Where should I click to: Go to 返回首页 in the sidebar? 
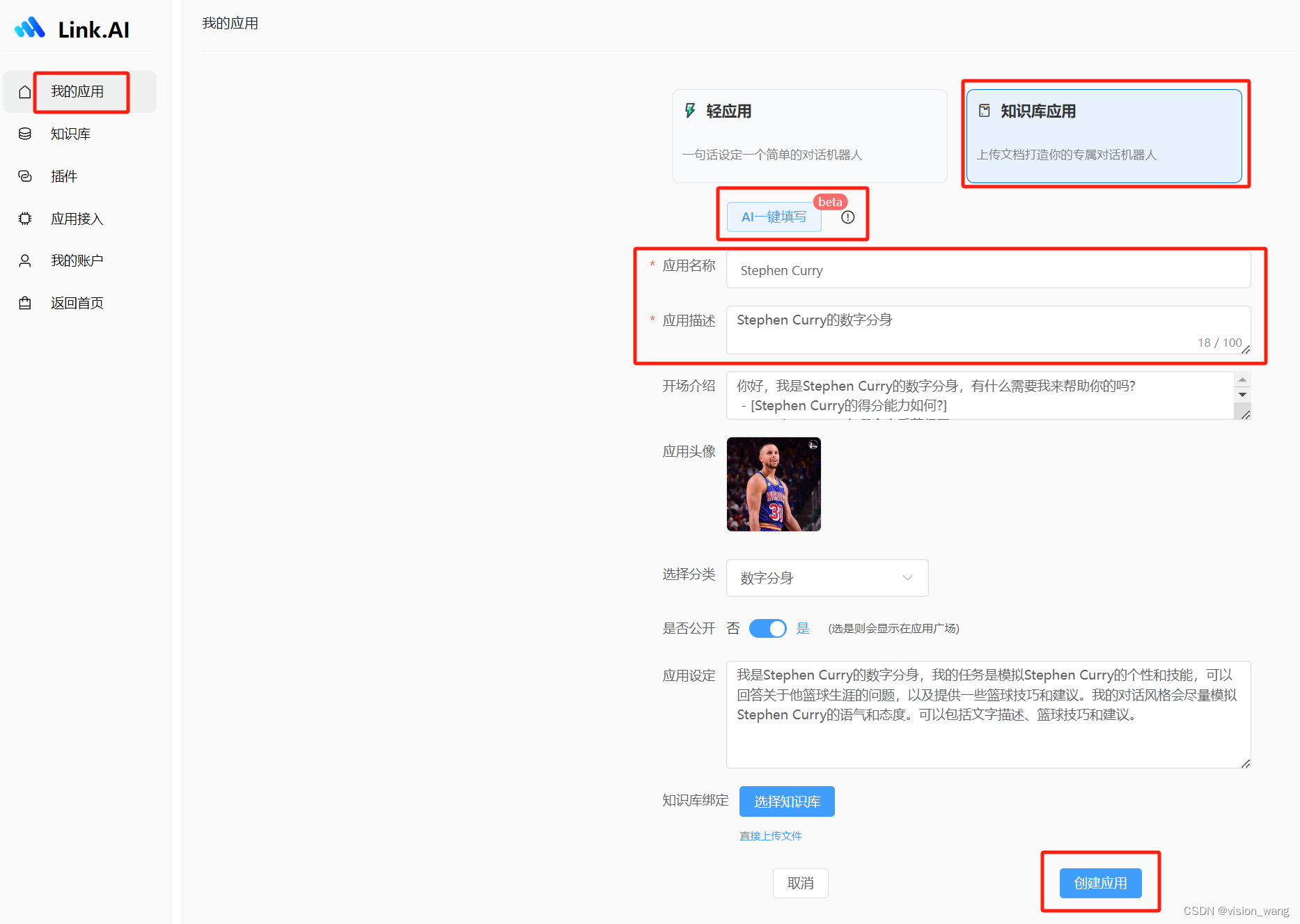pos(79,303)
